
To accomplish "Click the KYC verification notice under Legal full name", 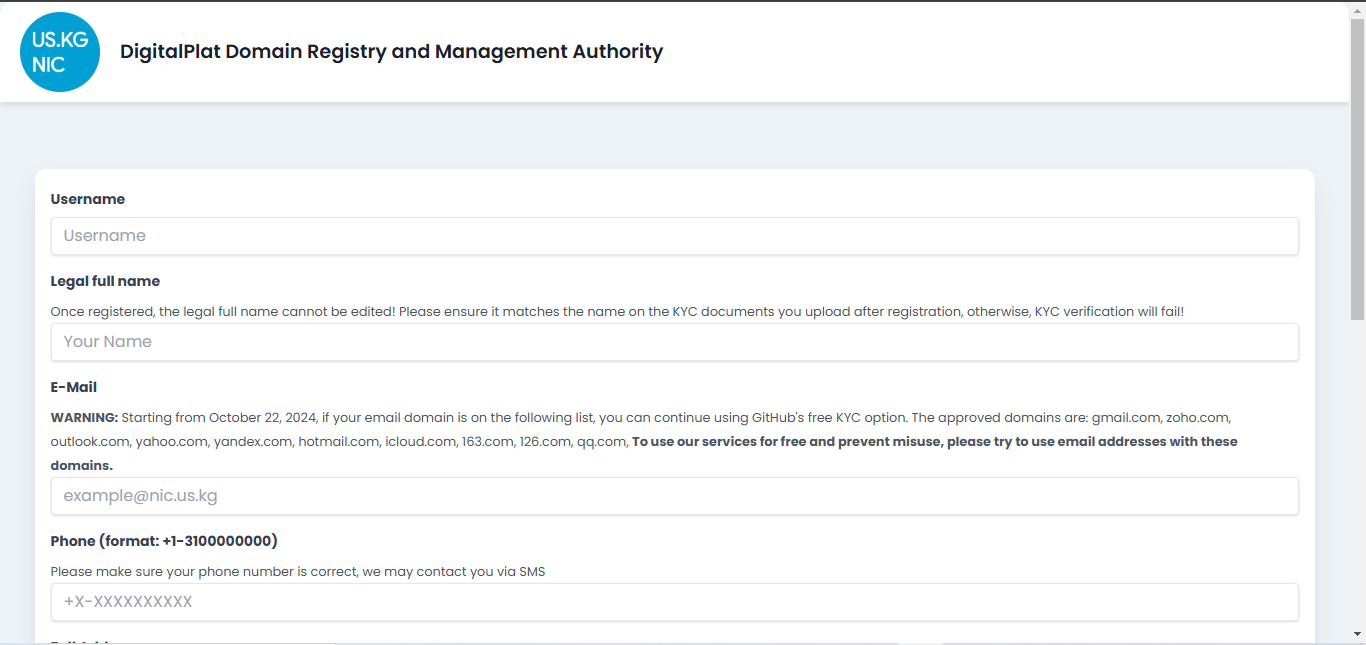I will (x=617, y=312).
